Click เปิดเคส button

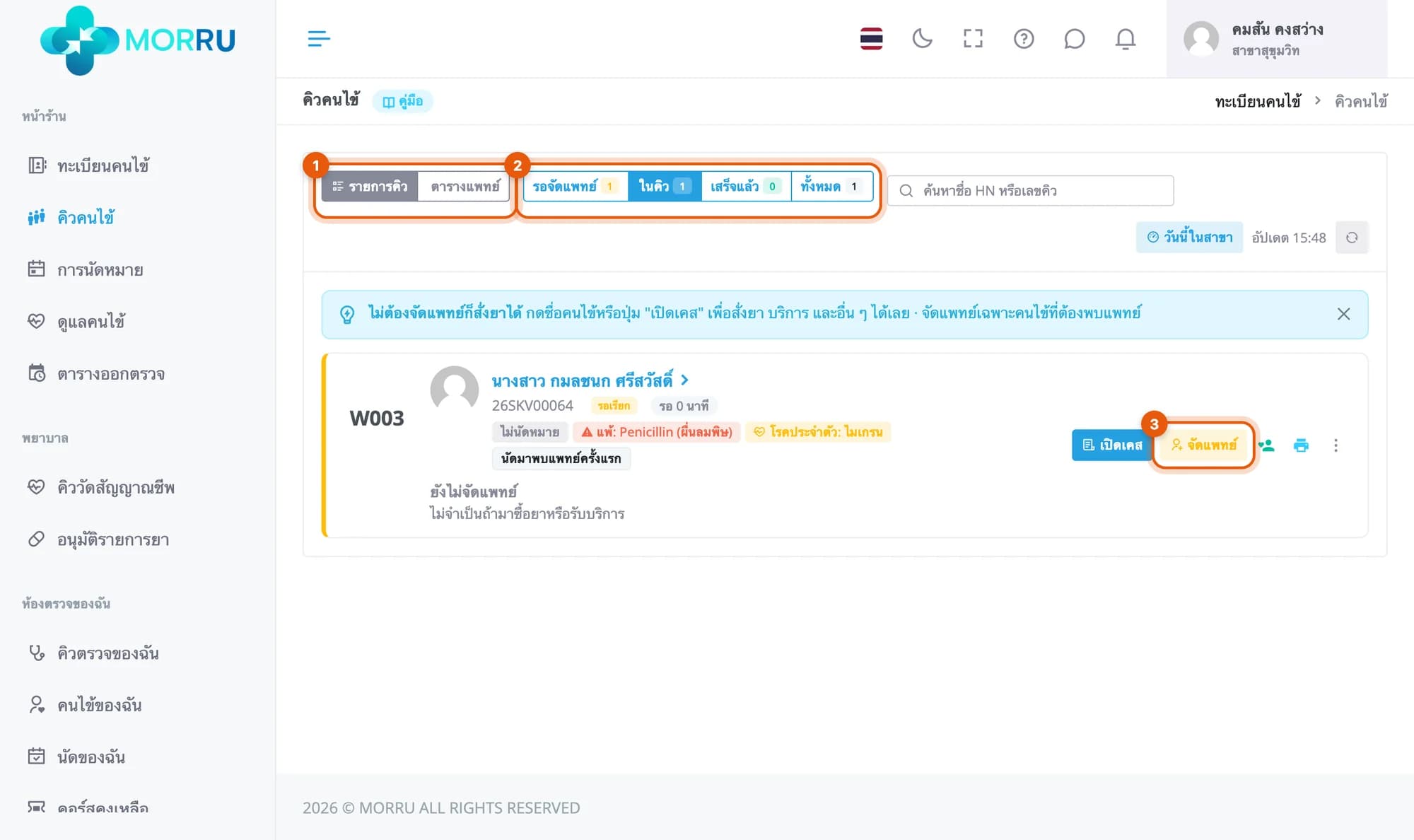tap(1112, 445)
